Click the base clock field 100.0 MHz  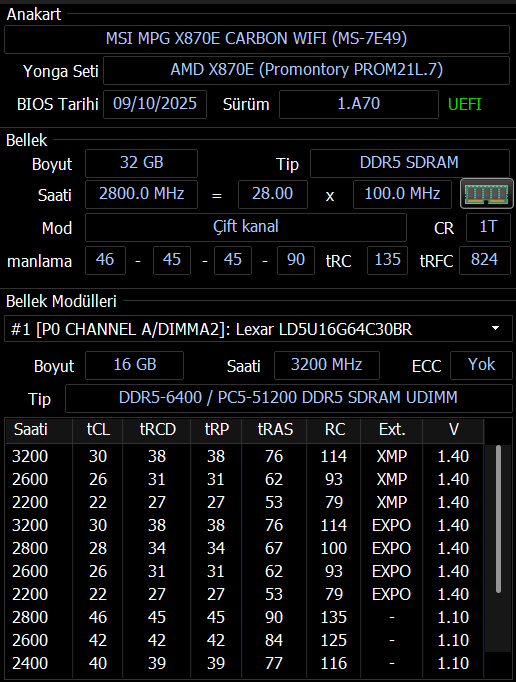402,194
